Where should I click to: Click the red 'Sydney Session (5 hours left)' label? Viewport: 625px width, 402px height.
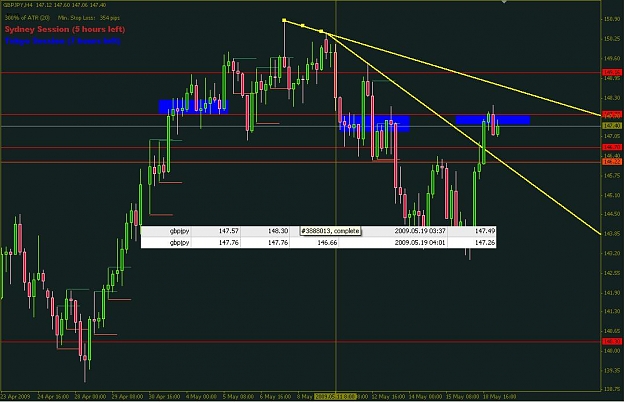click(x=65, y=29)
